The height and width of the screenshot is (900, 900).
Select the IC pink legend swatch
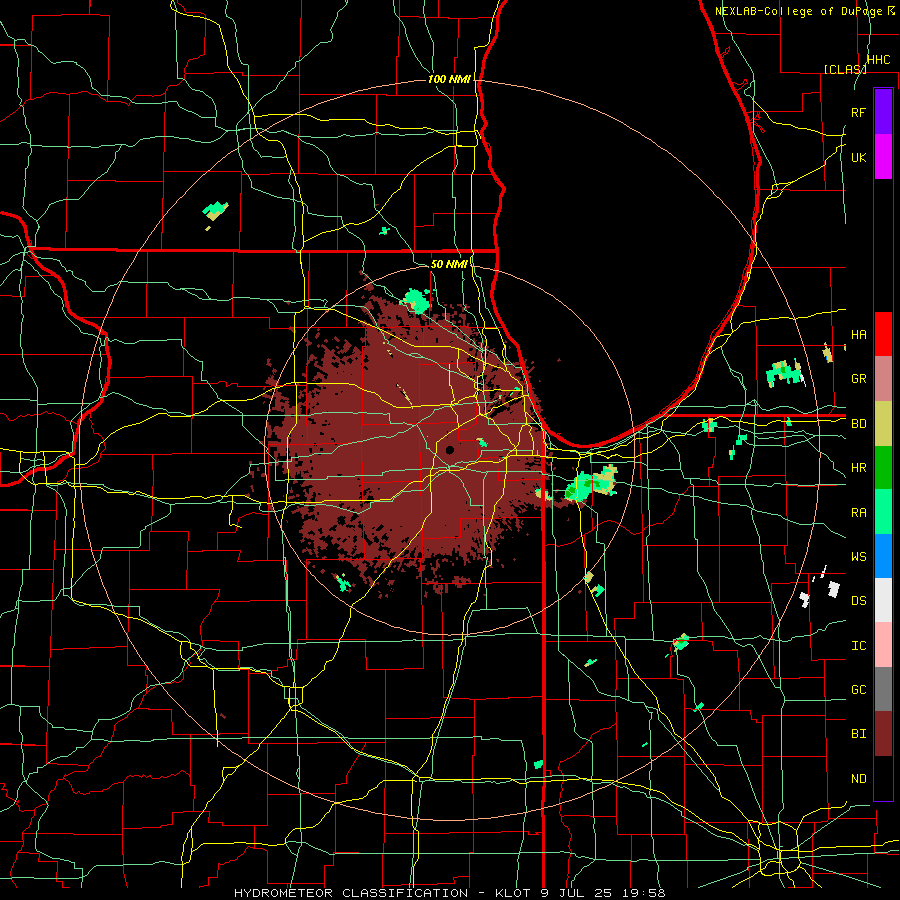pos(883,645)
